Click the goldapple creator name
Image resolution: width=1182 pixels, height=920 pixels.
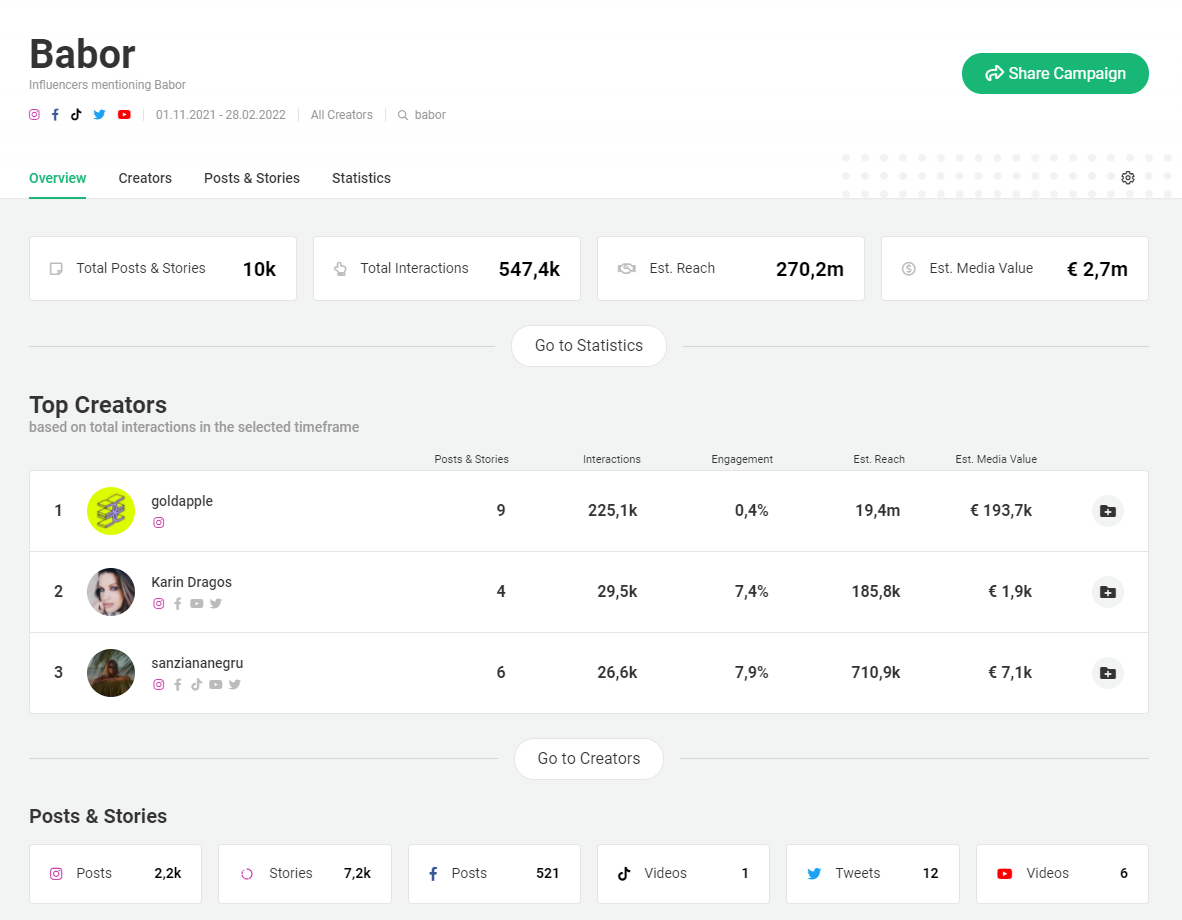point(182,501)
